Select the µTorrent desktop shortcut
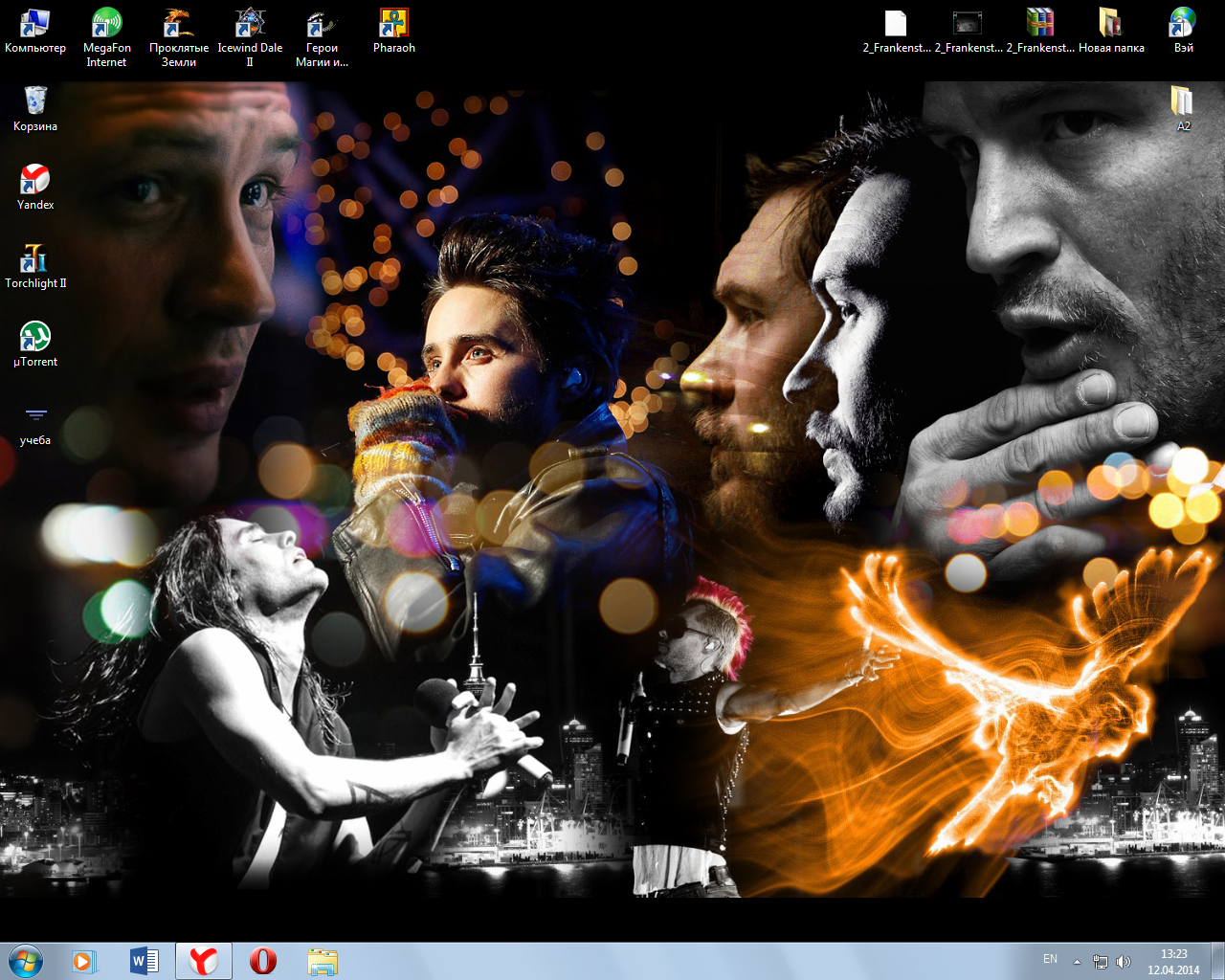 (x=35, y=345)
